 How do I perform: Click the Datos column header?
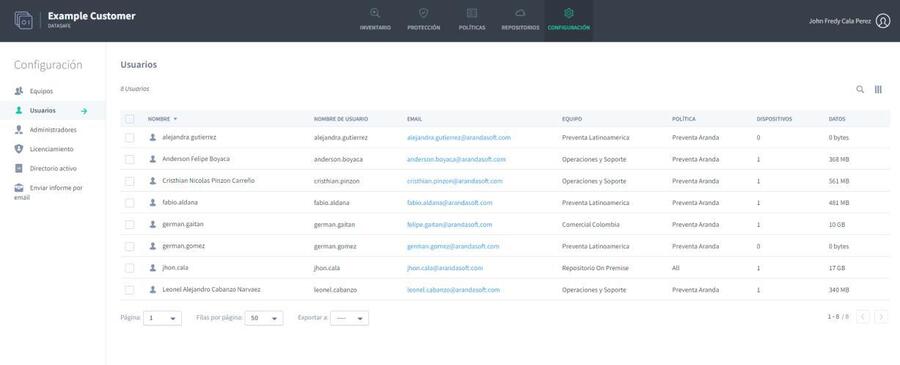click(x=837, y=119)
